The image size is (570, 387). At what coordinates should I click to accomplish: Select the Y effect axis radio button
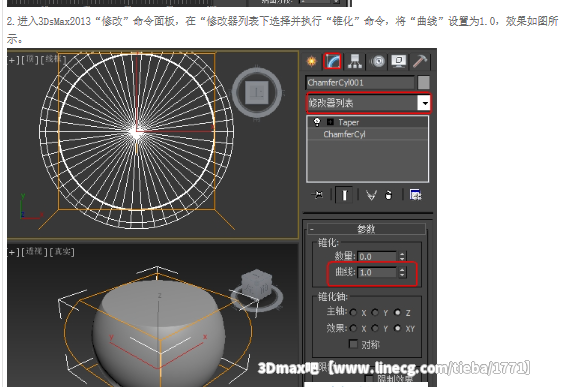375,328
